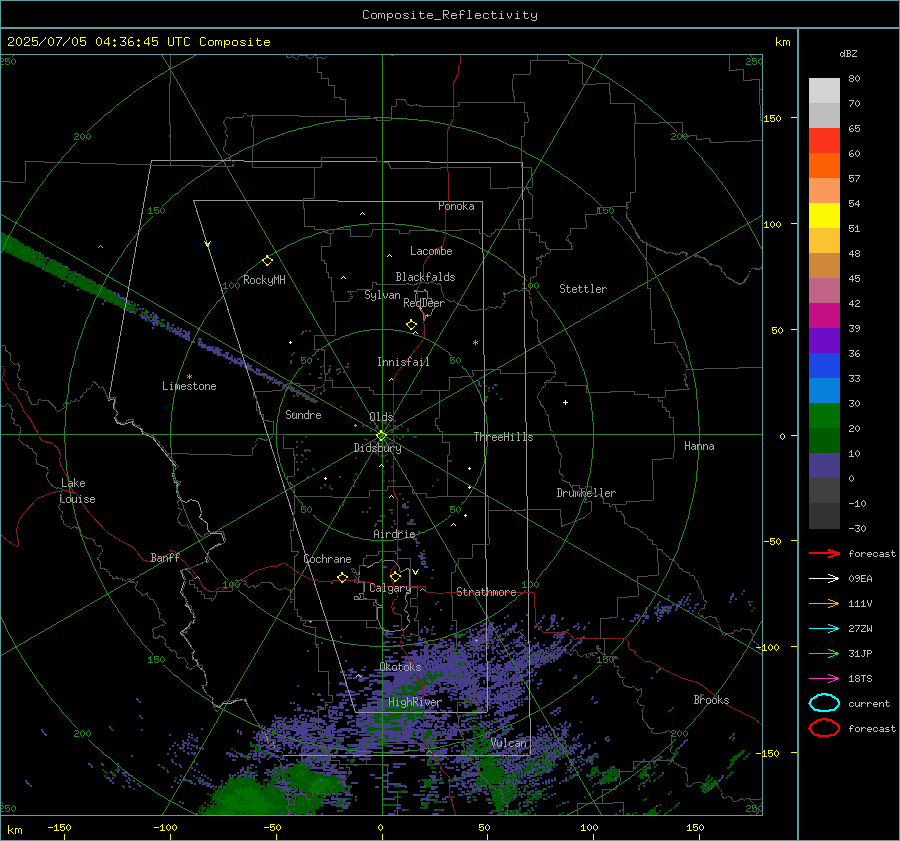
Task: Click the green 31JP arrow icon
Action: click(x=824, y=653)
